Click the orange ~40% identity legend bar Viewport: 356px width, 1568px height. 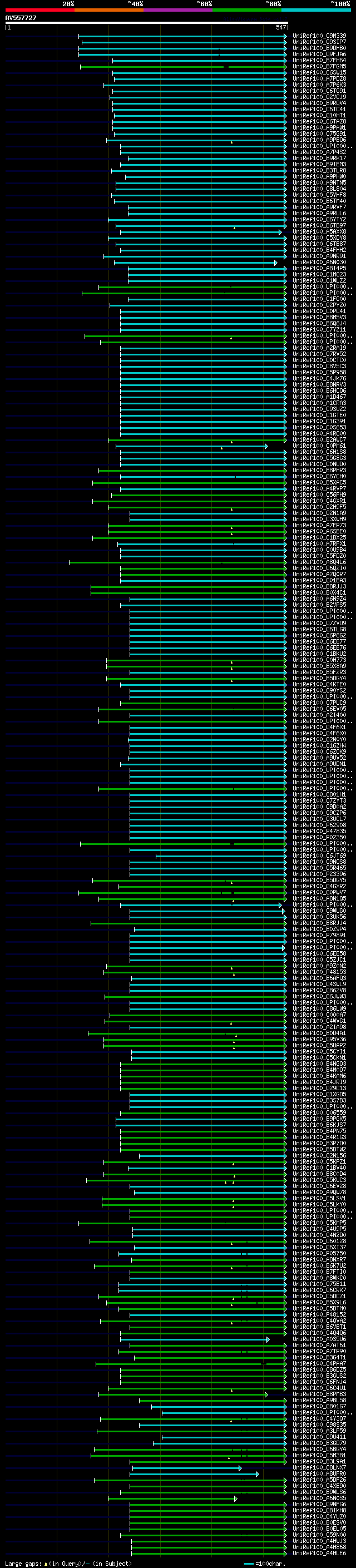tap(109, 10)
